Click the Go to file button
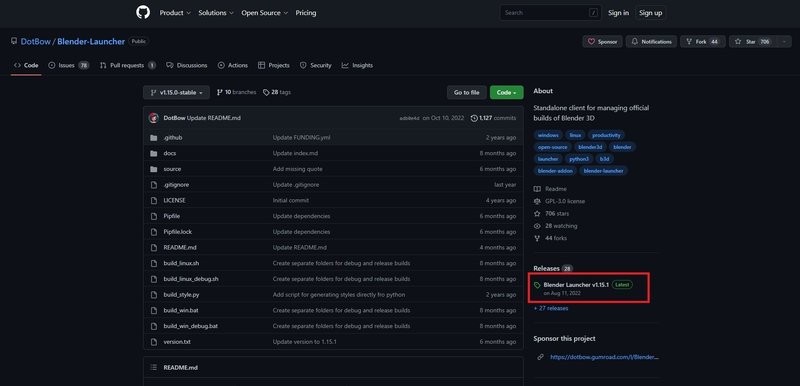The image size is (800, 386). [466, 92]
